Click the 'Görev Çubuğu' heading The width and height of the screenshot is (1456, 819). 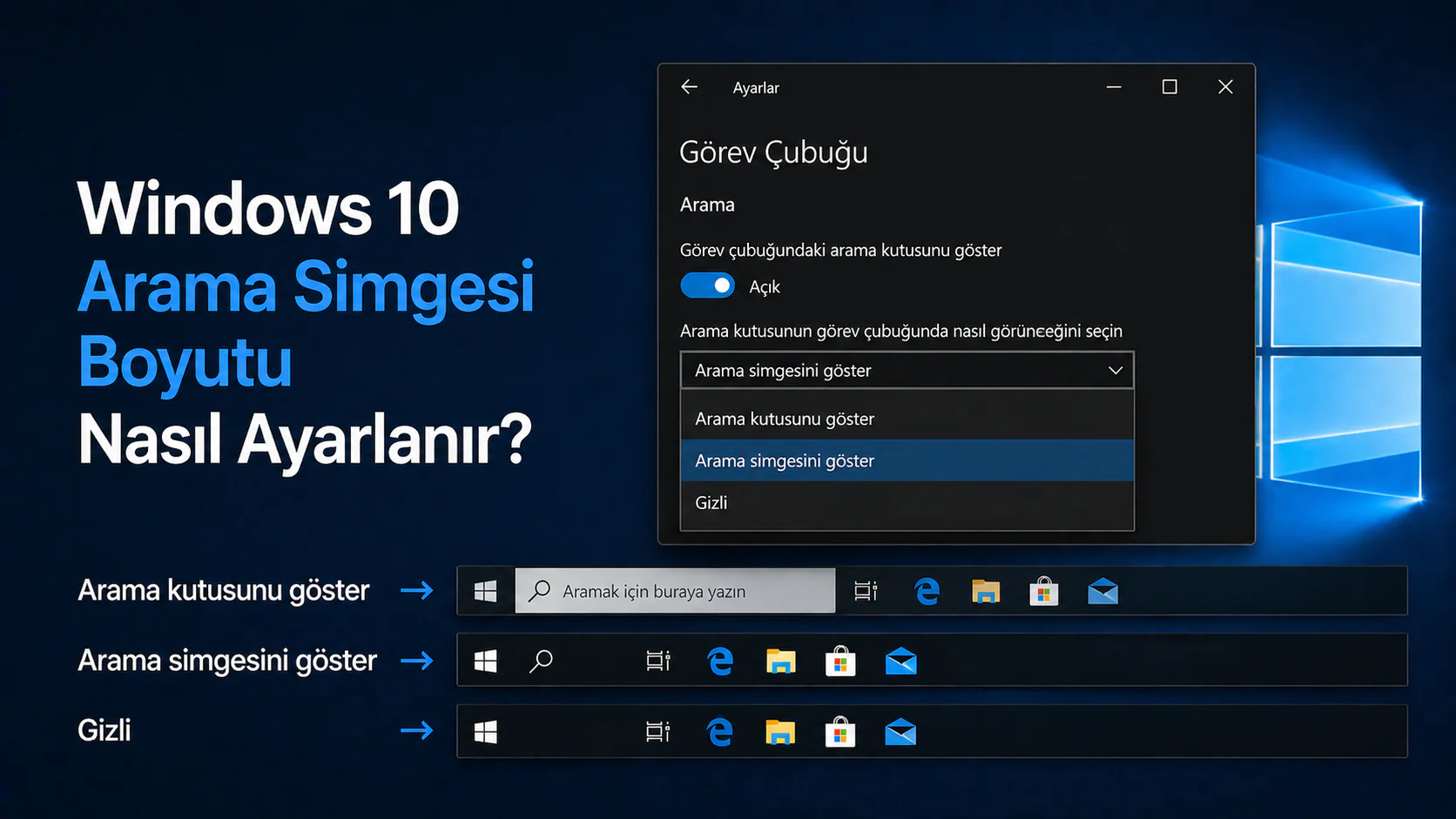[x=773, y=152]
